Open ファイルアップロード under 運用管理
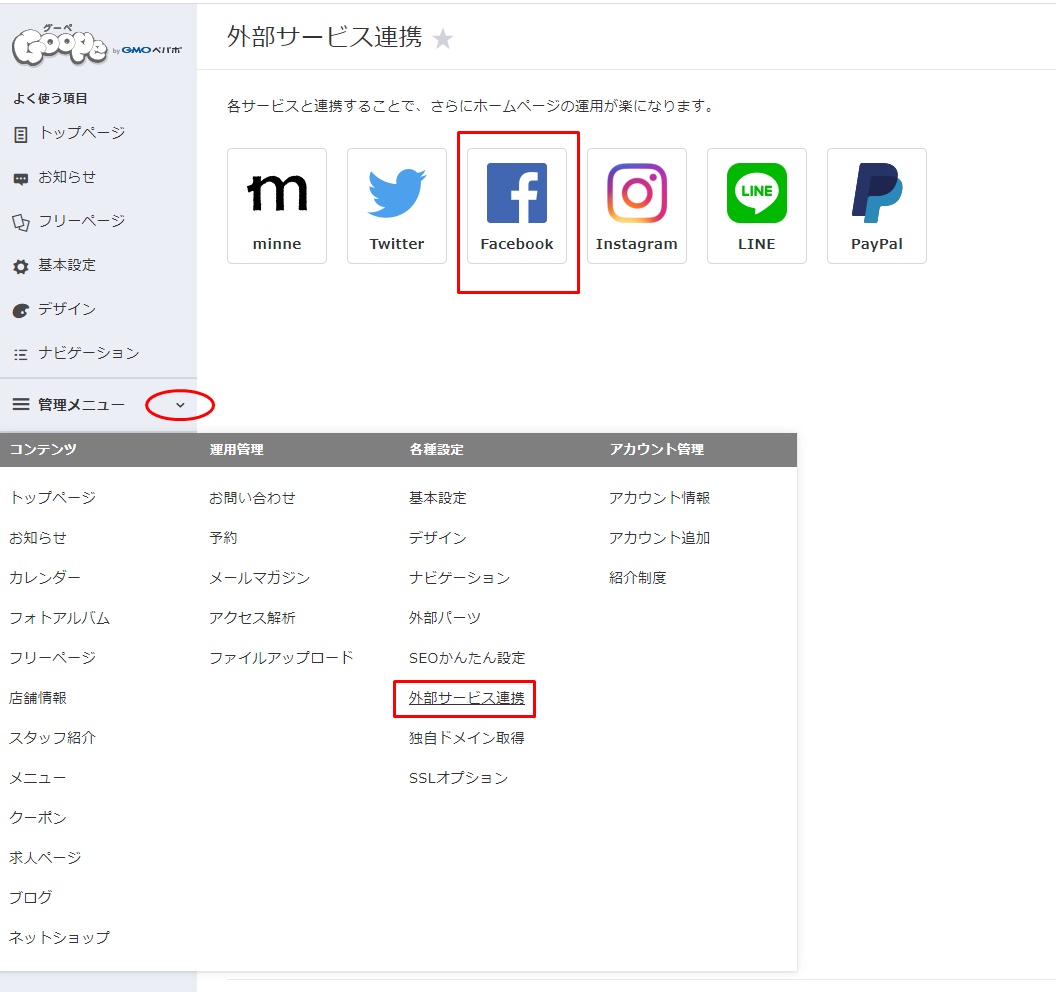Image resolution: width=1056 pixels, height=992 pixels. point(281,657)
